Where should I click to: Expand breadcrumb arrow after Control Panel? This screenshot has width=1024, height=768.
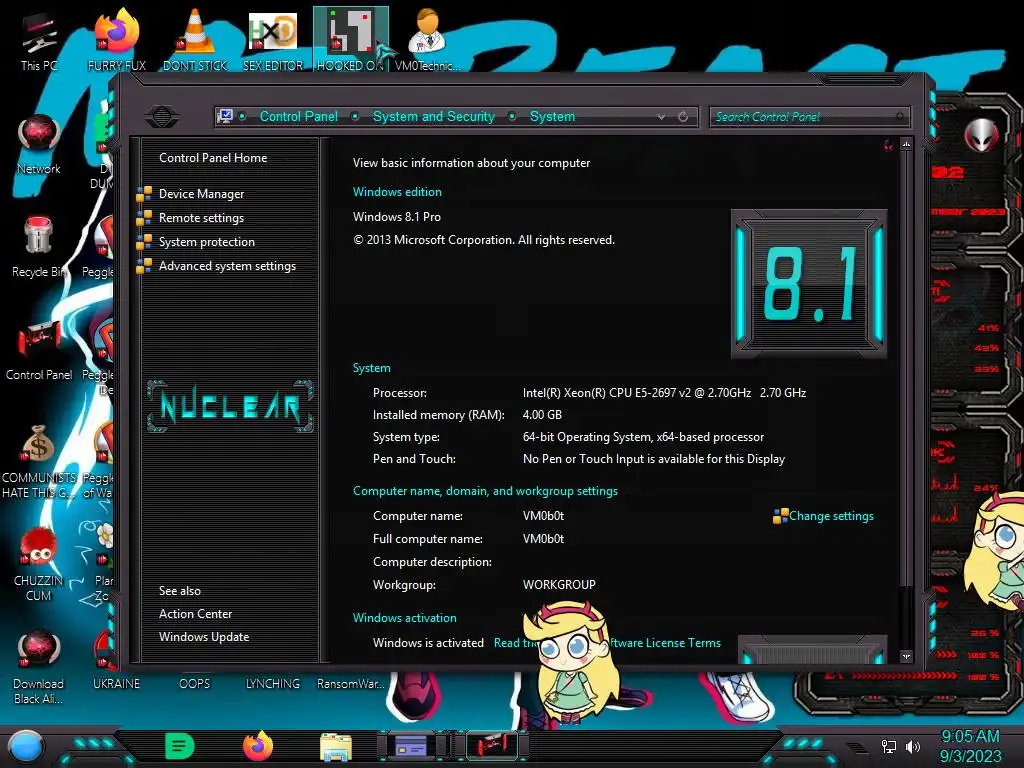(355, 116)
